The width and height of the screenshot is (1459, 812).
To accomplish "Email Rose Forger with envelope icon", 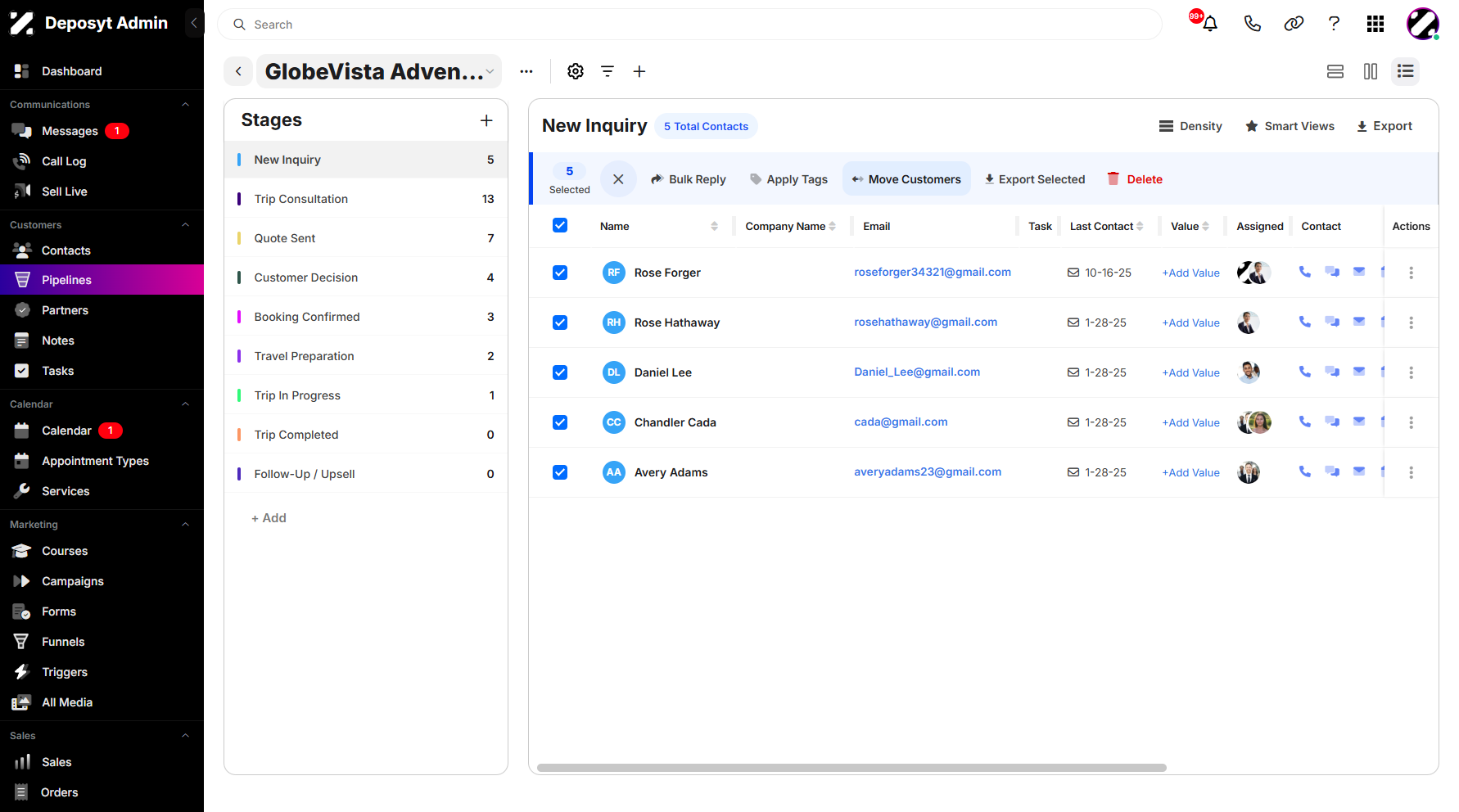I will click(x=1359, y=271).
